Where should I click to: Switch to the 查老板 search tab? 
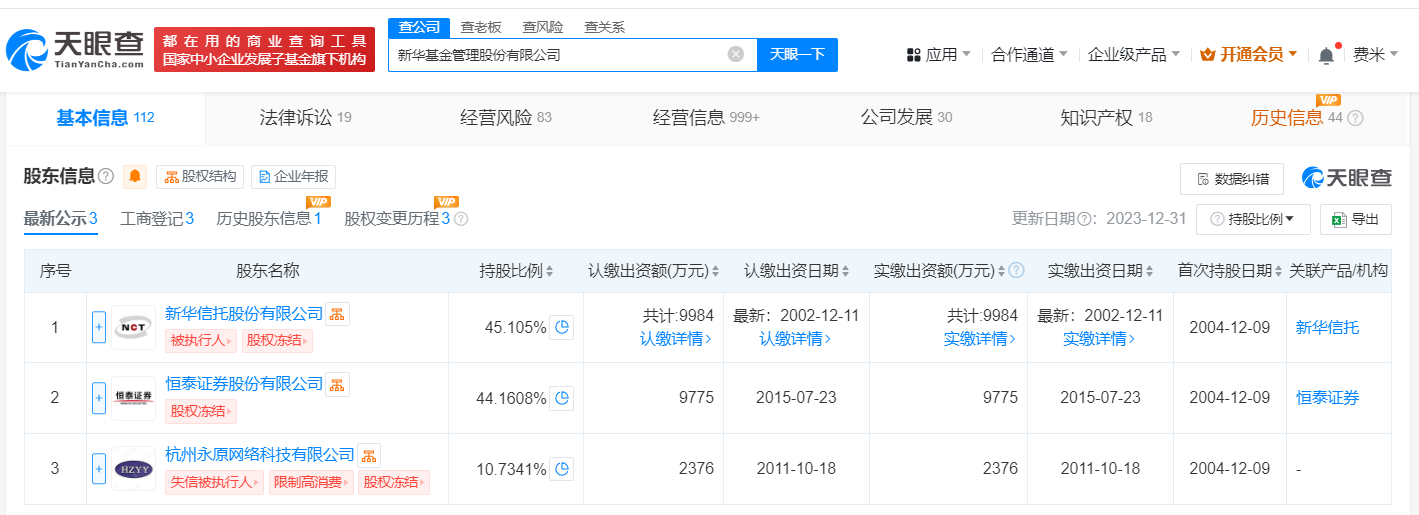coord(481,27)
